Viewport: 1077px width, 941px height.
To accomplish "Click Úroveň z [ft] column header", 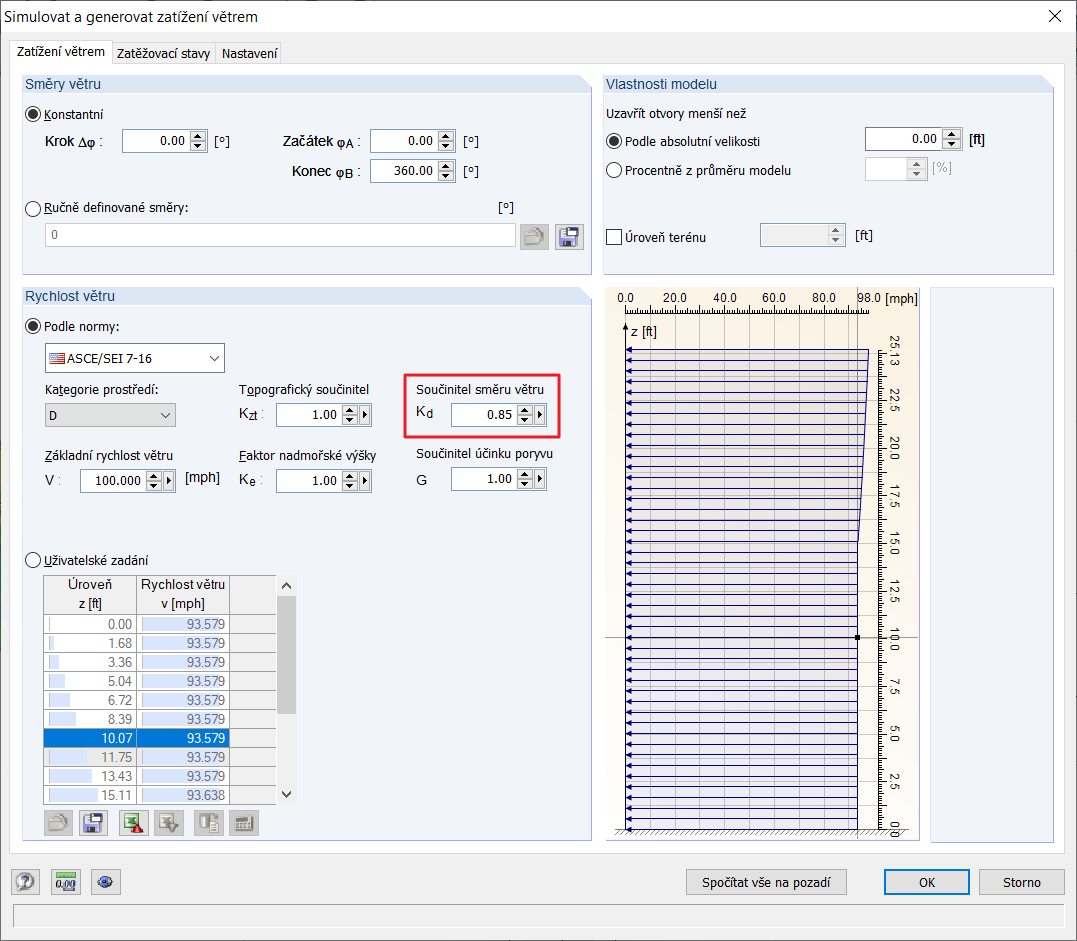I will (90, 594).
